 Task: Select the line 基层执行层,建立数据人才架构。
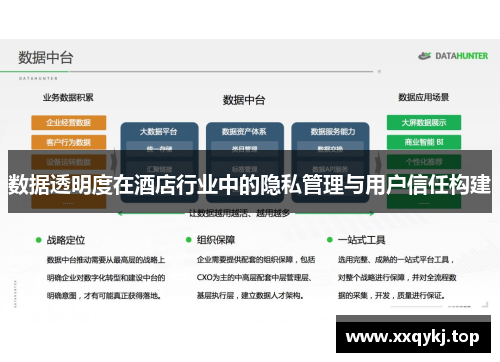(250, 295)
